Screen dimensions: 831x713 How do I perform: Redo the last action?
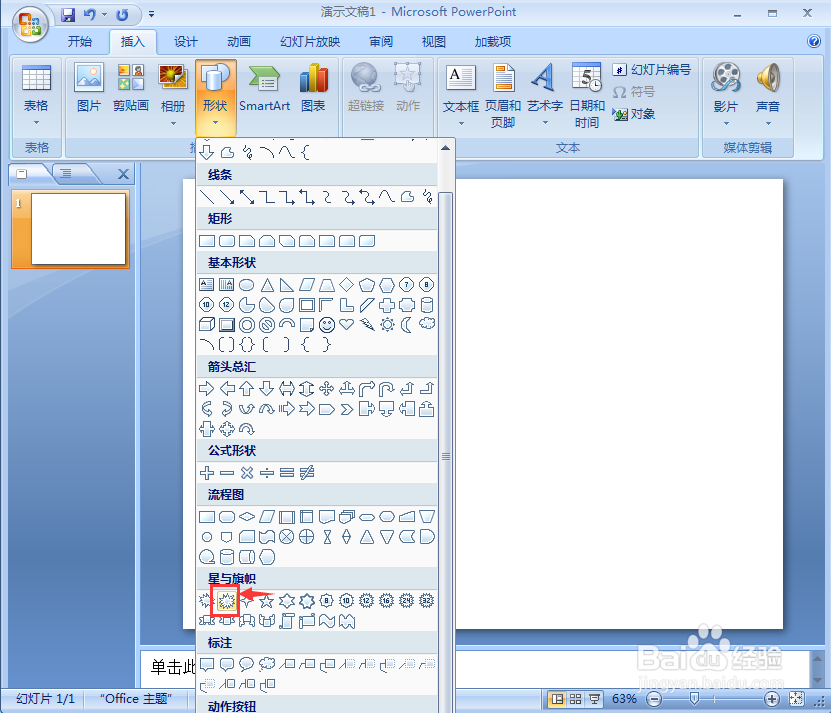click(122, 14)
